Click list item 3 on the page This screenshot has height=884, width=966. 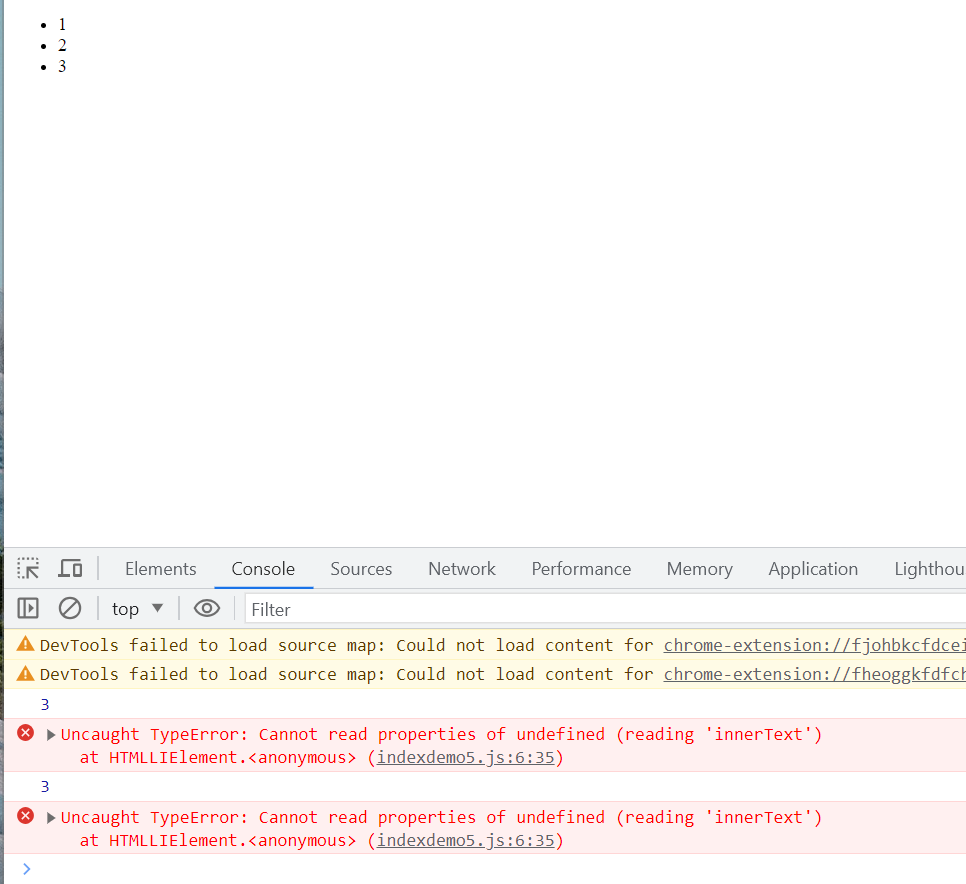click(62, 67)
